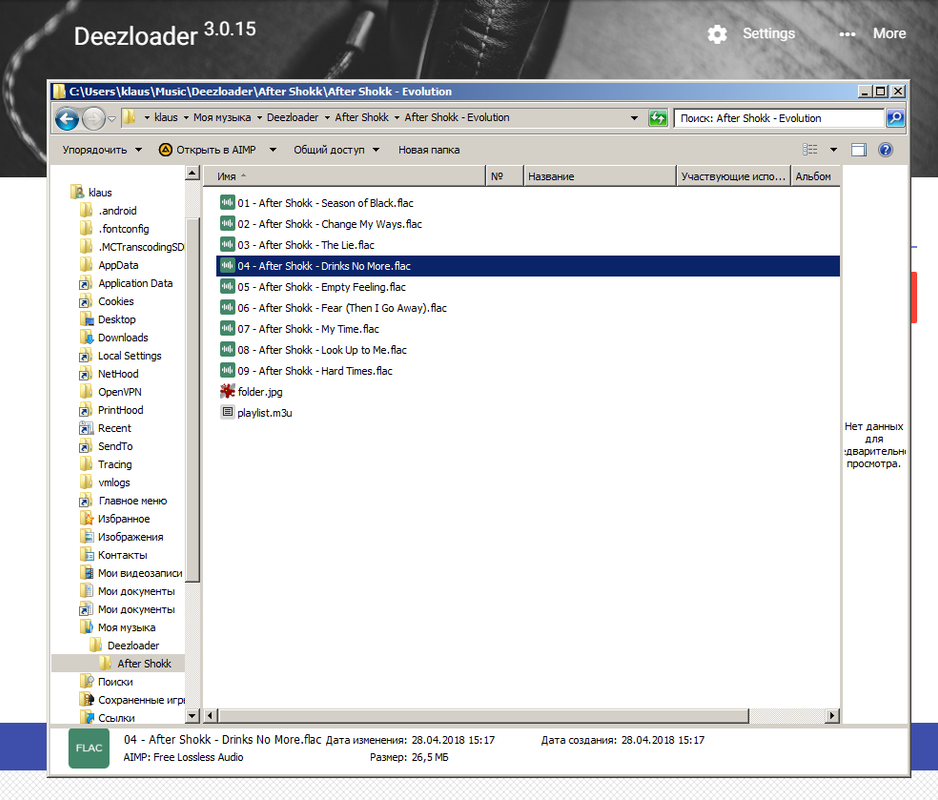Expand dropdown arrow before After Shokk - Evolution
The height and width of the screenshot is (800, 938).
(x=397, y=118)
